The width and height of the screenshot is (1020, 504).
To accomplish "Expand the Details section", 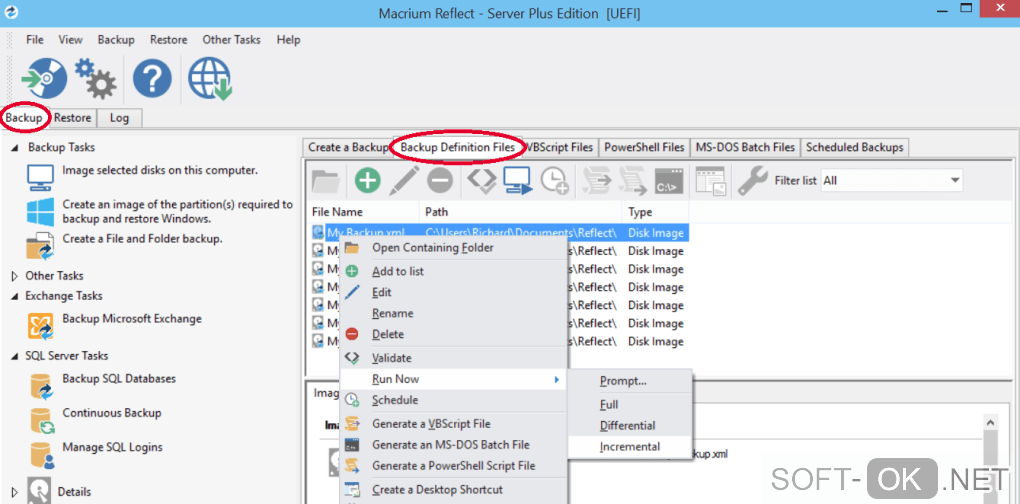I will coord(14,492).
